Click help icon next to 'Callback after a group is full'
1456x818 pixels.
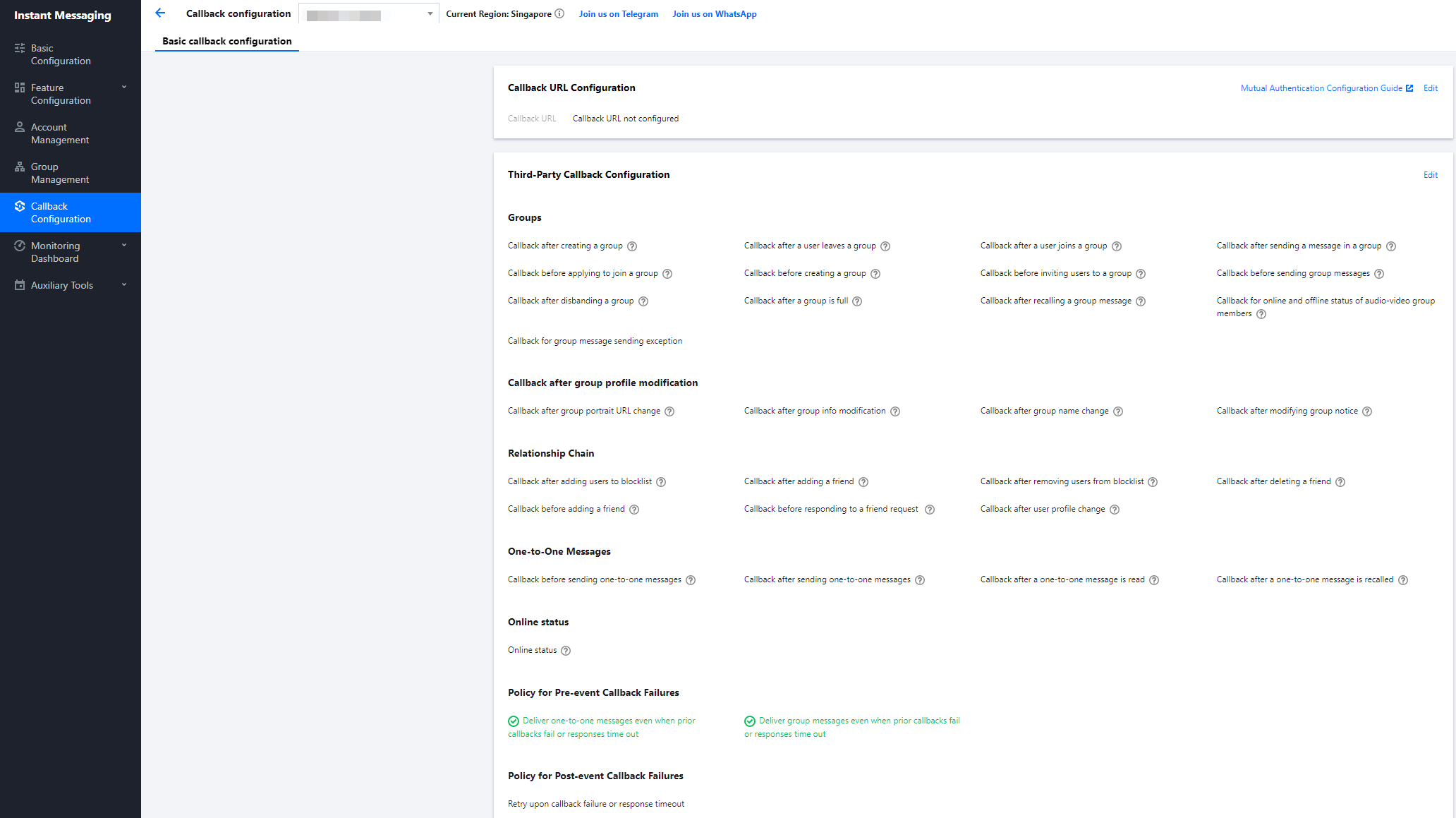click(857, 301)
